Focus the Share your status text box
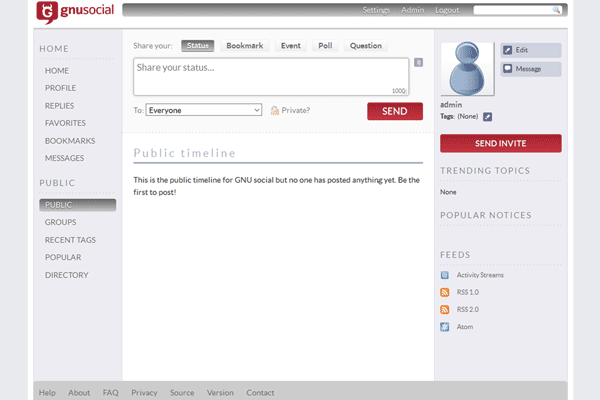600x400 pixels. (x=270, y=75)
